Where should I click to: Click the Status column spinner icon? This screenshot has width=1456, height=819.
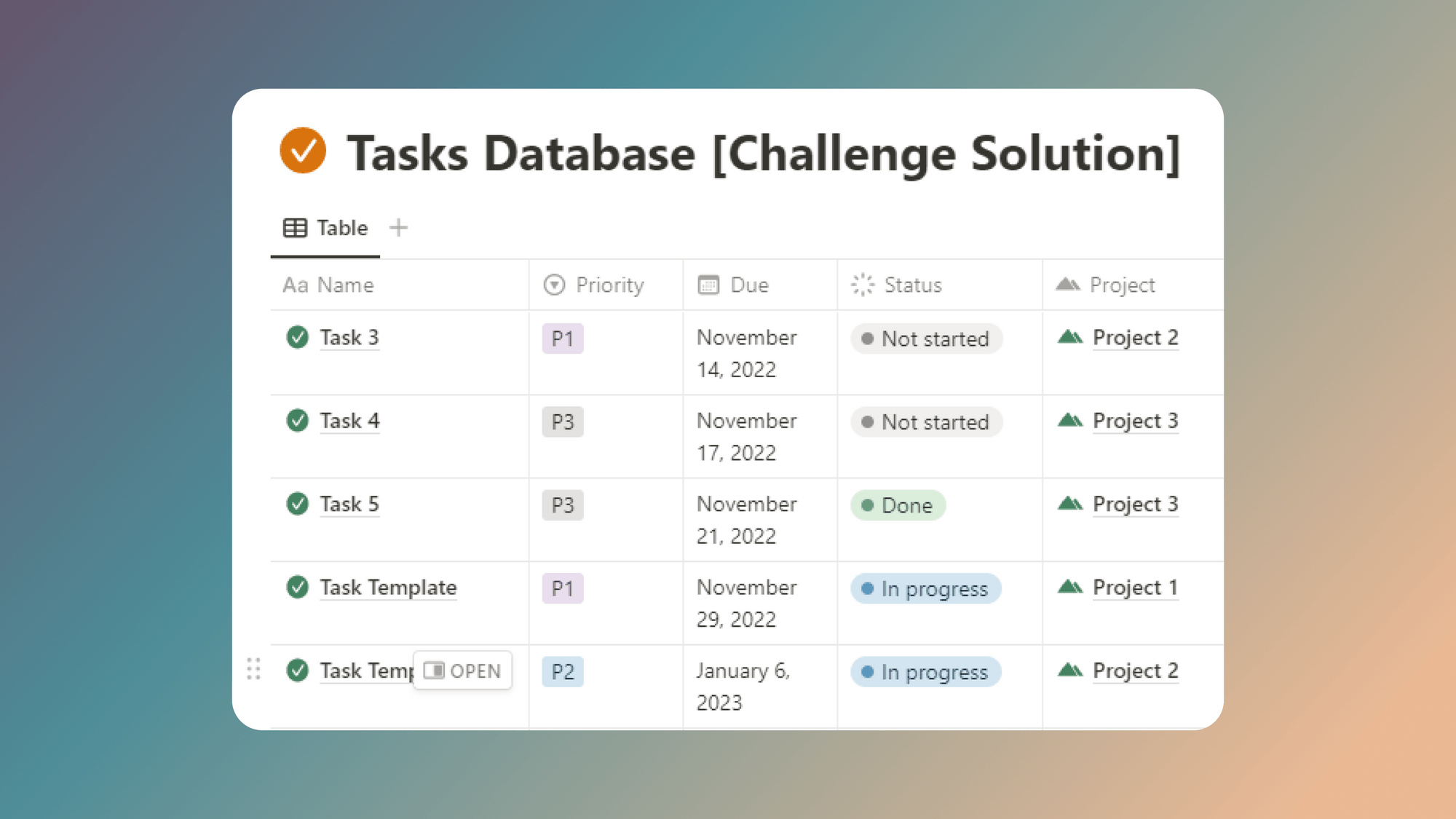coord(862,285)
